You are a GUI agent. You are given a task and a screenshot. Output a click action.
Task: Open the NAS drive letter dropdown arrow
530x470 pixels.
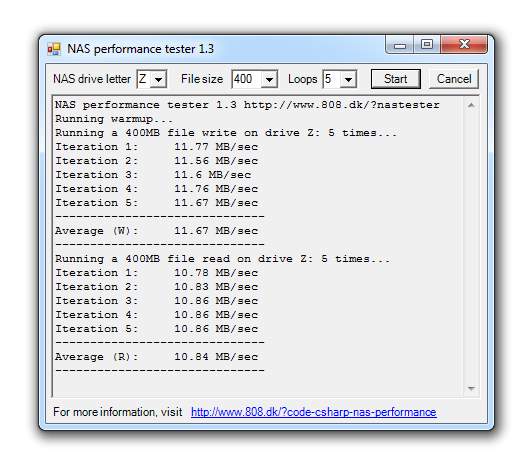click(158, 79)
